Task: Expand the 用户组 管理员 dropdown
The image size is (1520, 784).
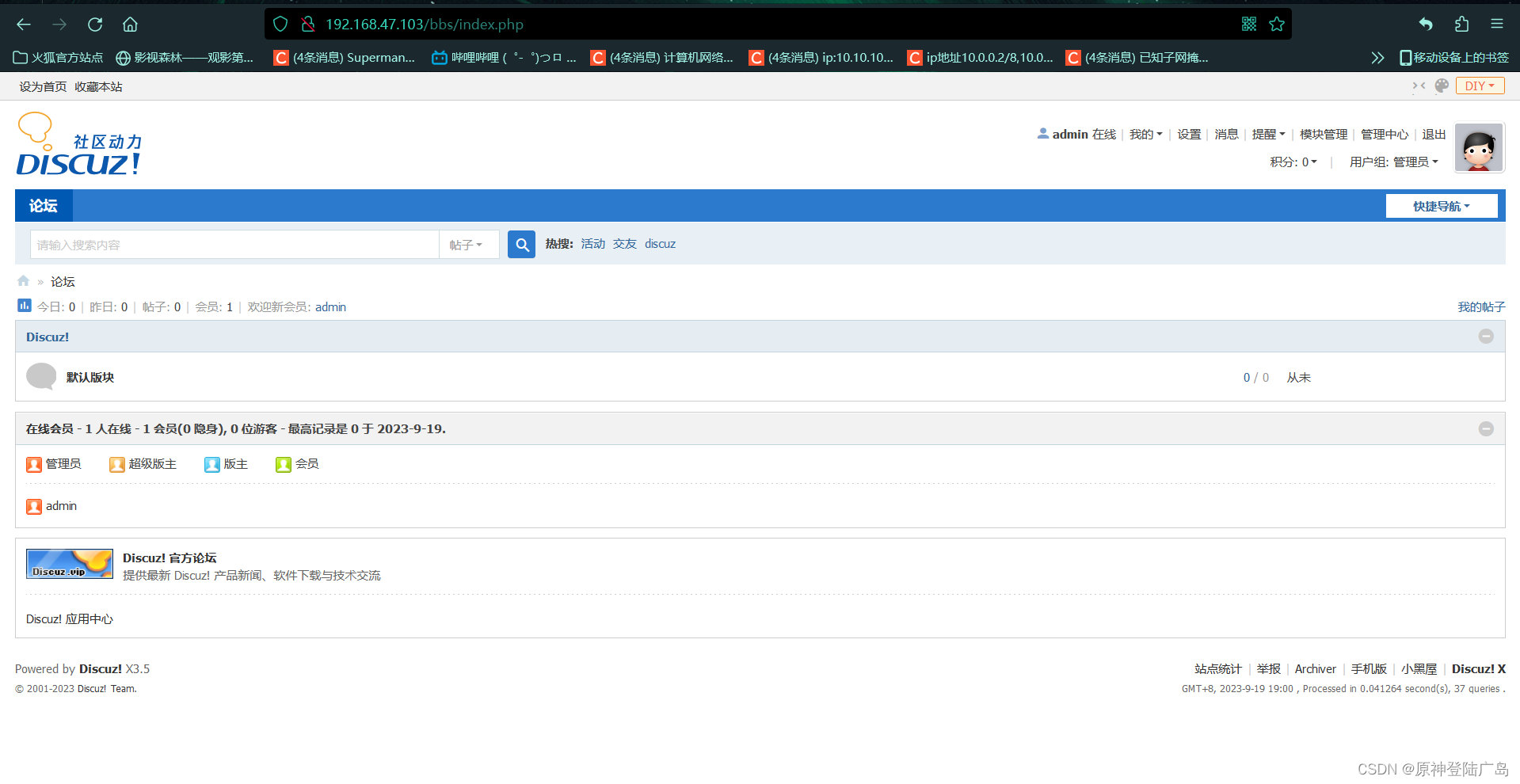Action: [1394, 162]
